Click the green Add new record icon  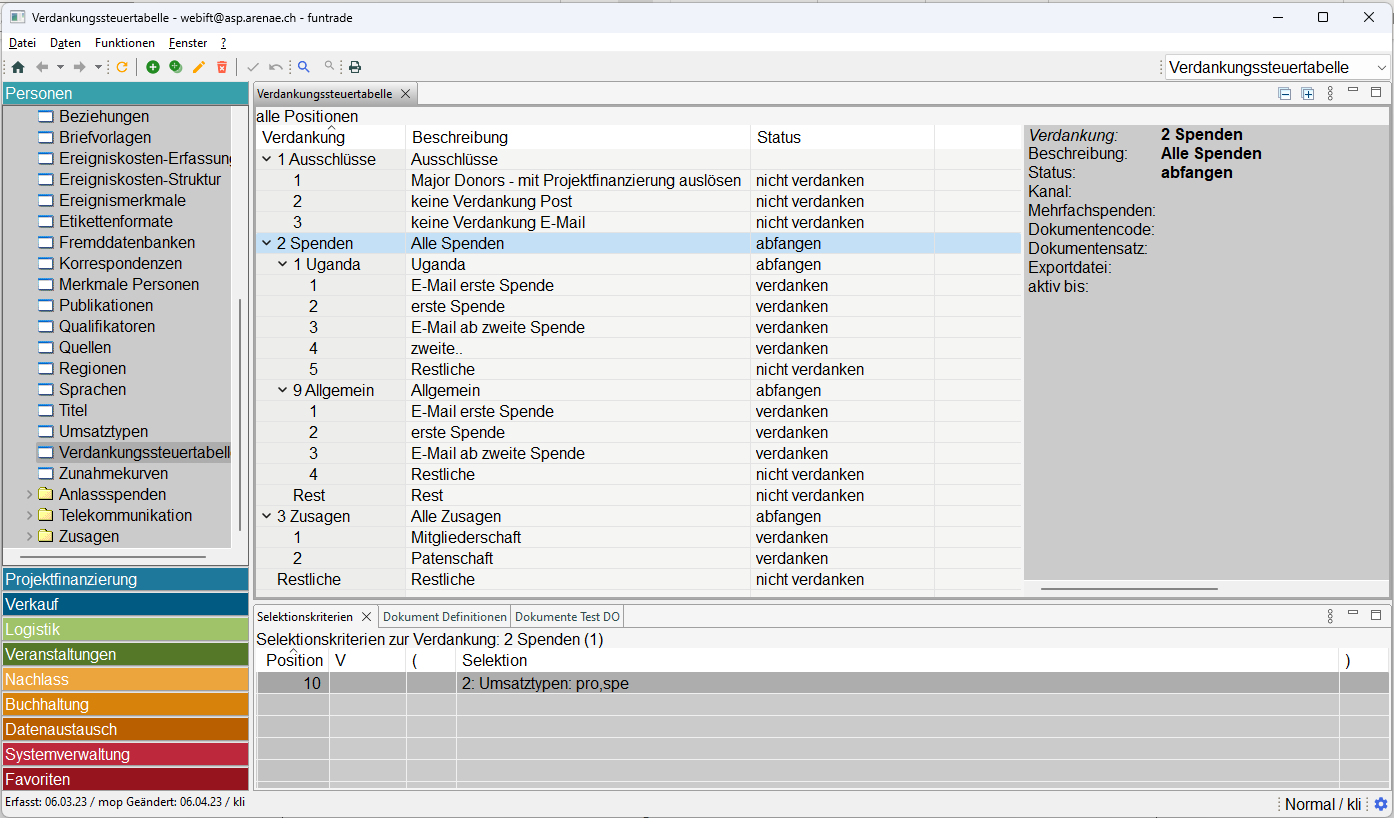[153, 67]
